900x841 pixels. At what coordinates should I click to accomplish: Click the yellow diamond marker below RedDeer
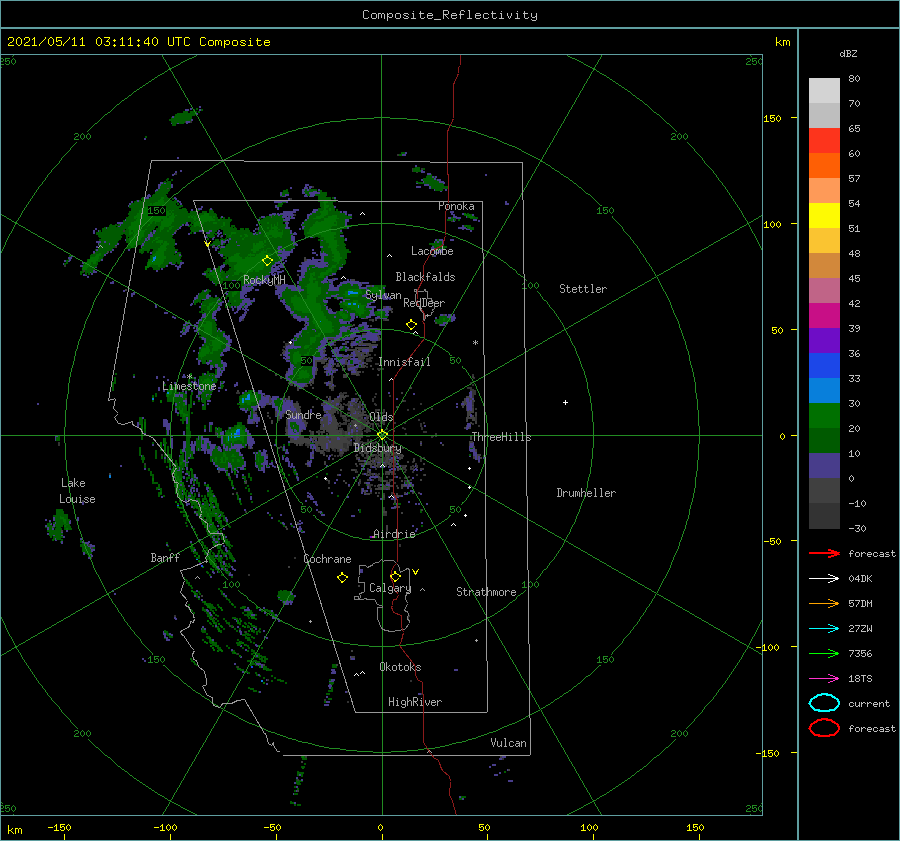tap(411, 325)
